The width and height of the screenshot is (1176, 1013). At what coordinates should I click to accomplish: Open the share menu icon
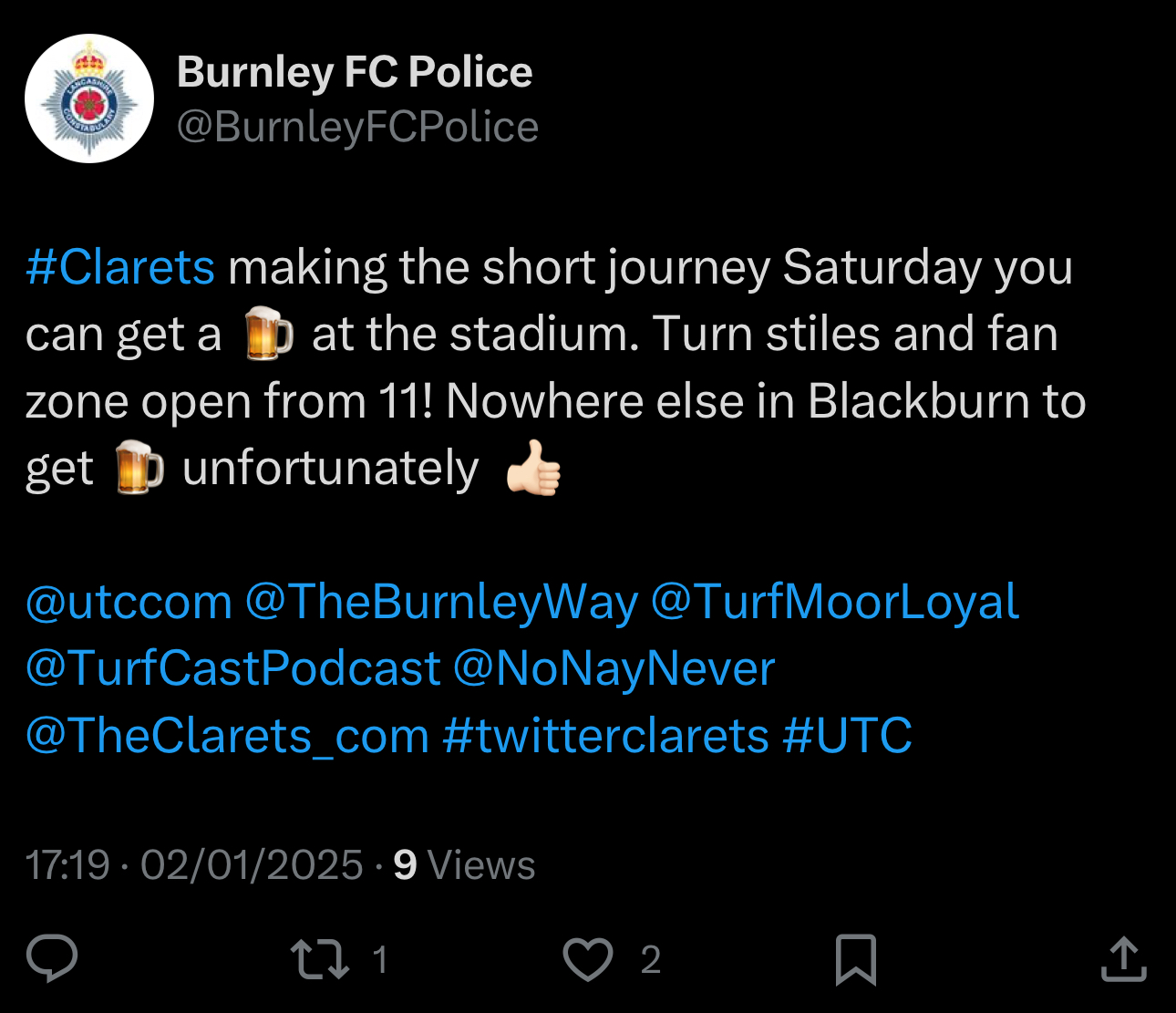coord(1123,959)
